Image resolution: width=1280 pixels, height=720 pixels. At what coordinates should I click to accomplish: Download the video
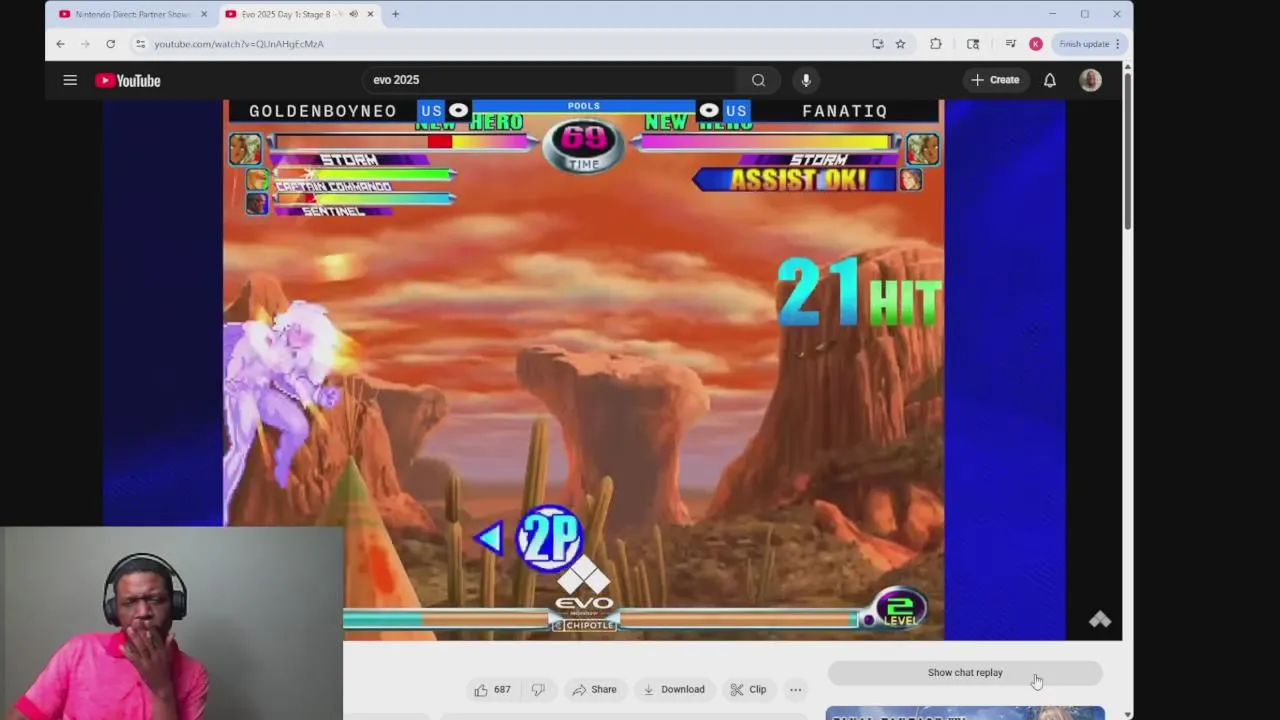674,689
